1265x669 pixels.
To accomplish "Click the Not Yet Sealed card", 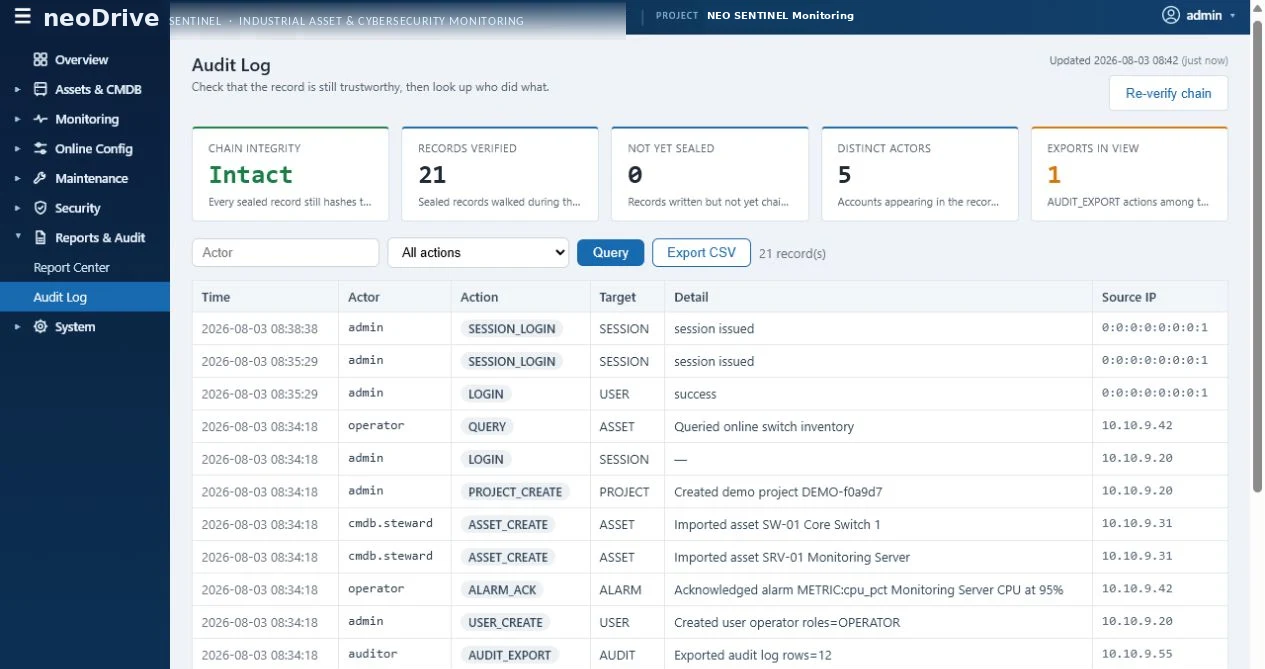I will 709,173.
